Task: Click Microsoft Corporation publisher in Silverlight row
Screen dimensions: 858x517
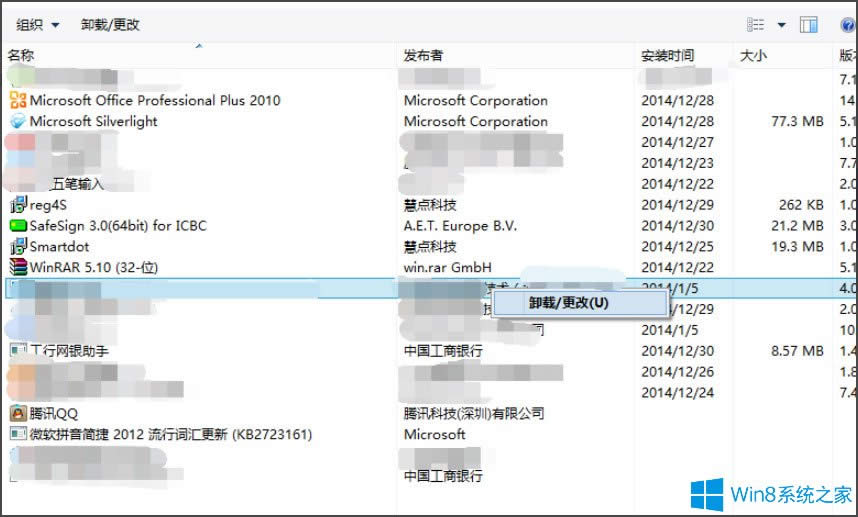Action: [x=476, y=121]
